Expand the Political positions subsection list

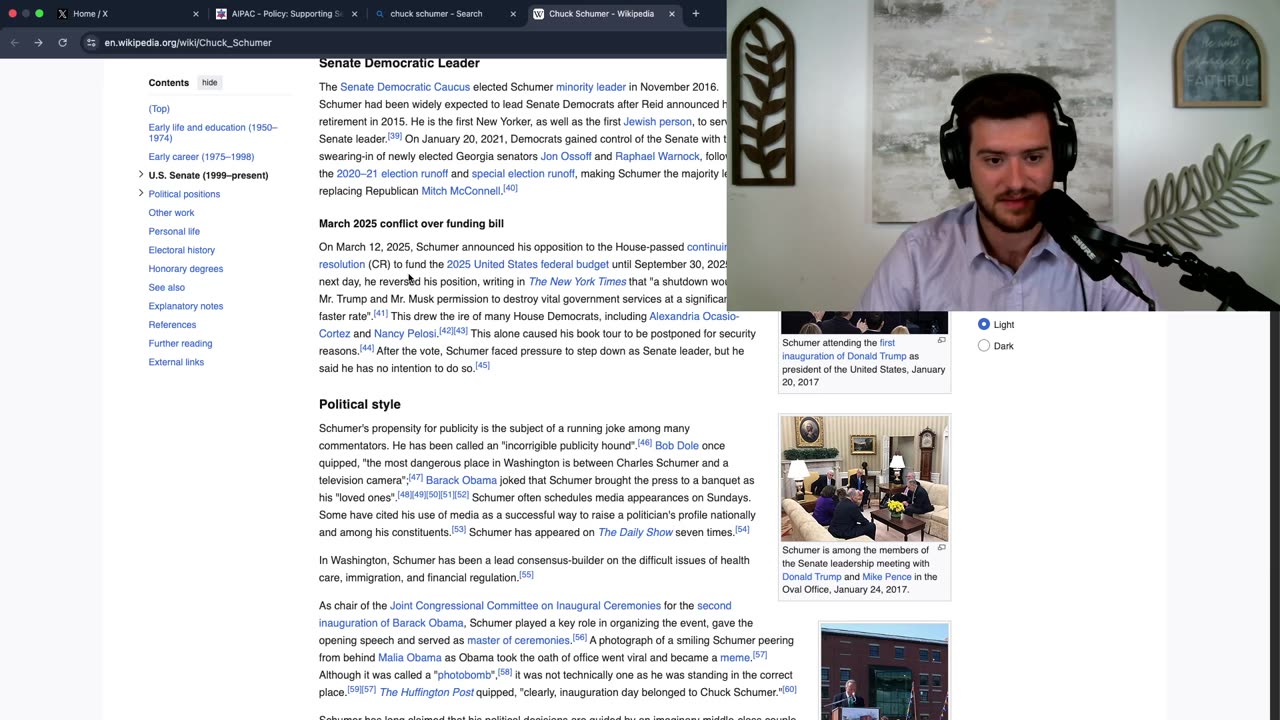(x=141, y=193)
